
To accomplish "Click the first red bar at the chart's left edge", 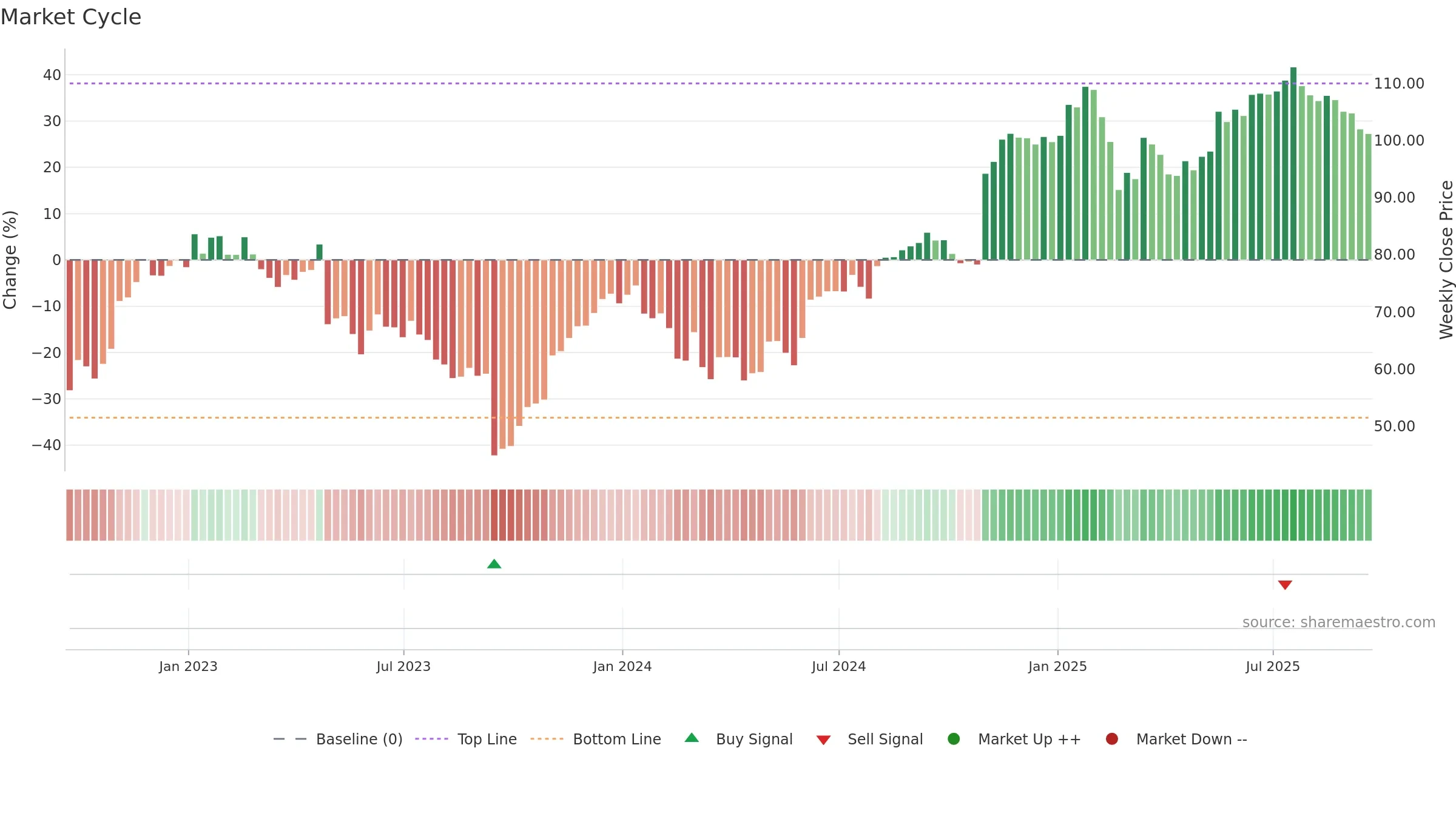I will tap(70, 325).
